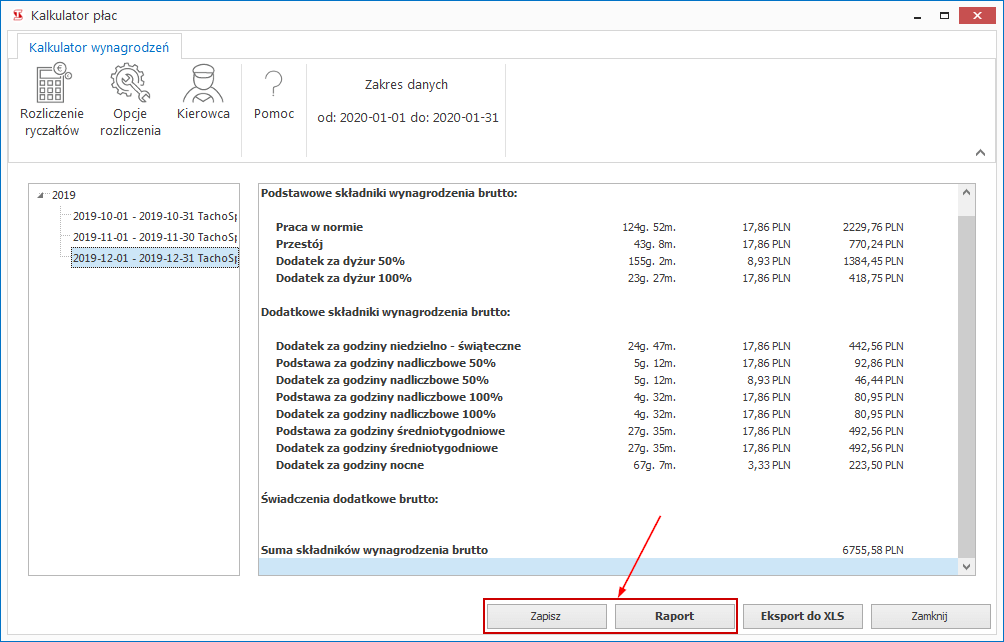Select period 2019-12-01 - 2019-12-31 in tree
Screen dimensions: 1004x642
[x=154, y=258]
